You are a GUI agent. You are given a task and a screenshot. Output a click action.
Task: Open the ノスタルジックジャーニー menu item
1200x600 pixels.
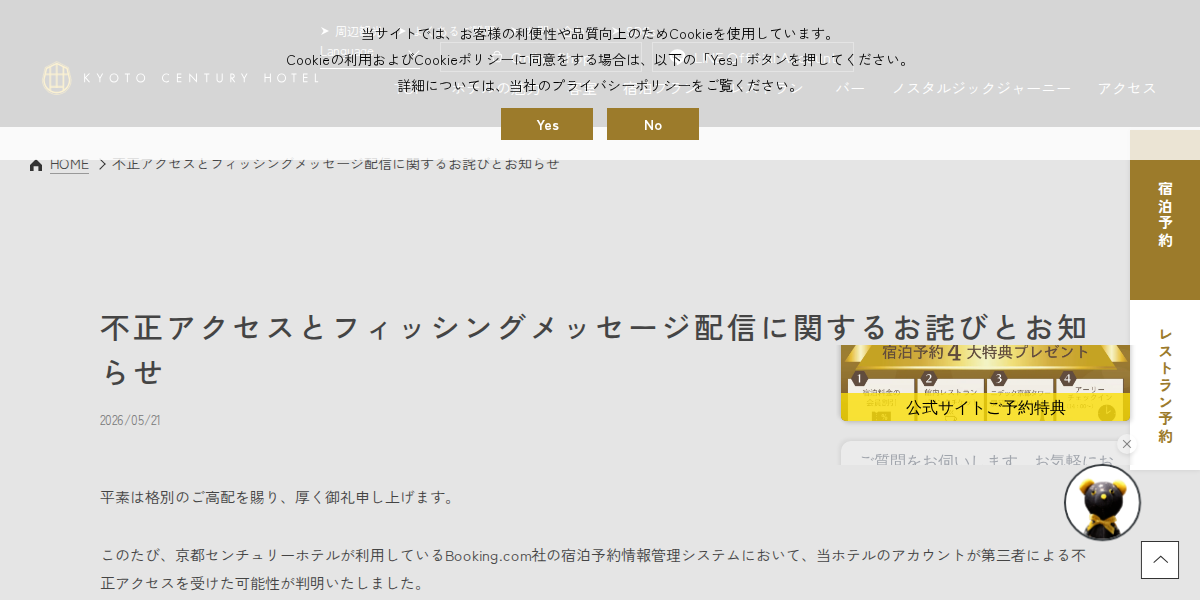[x=981, y=88]
